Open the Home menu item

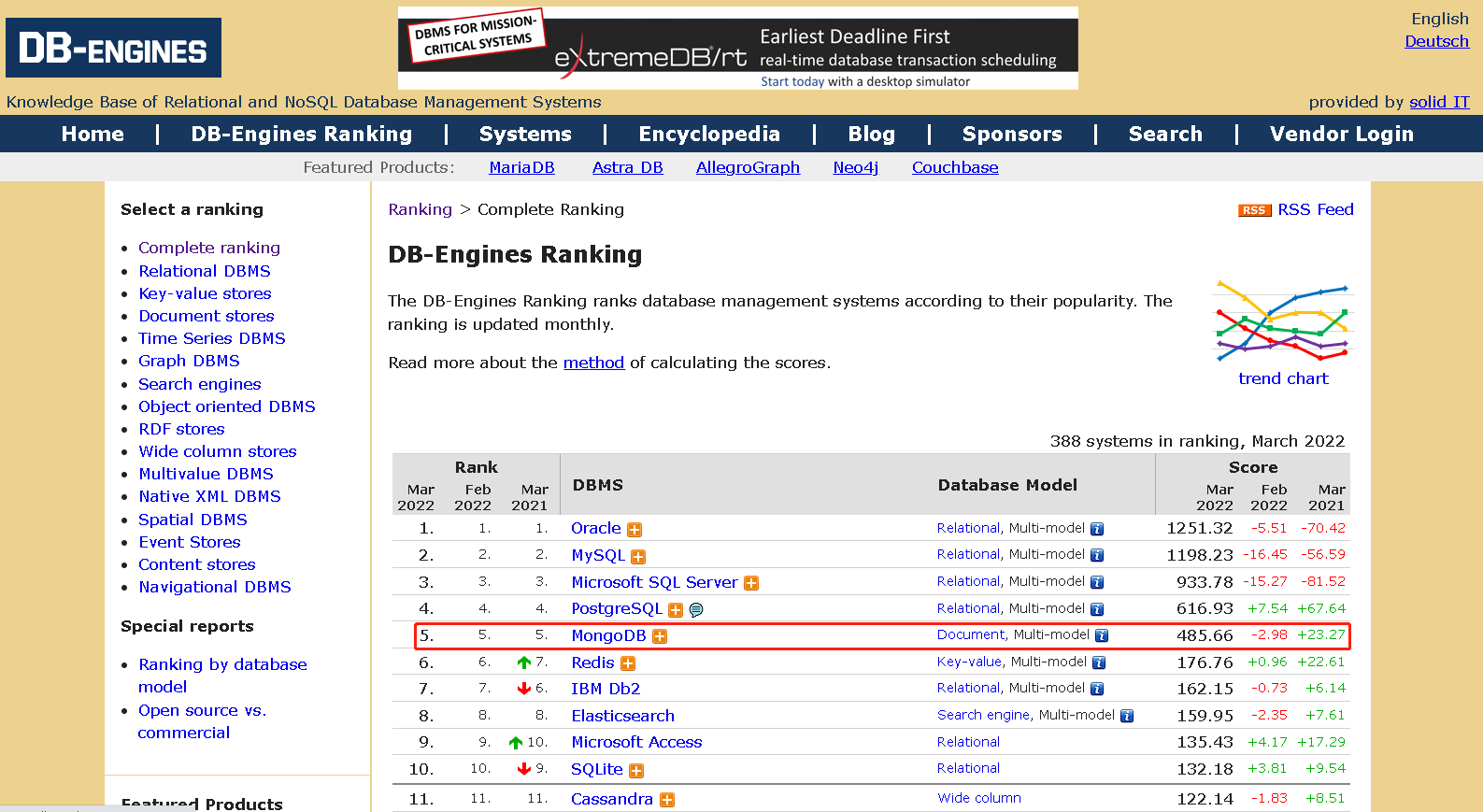tap(93, 134)
